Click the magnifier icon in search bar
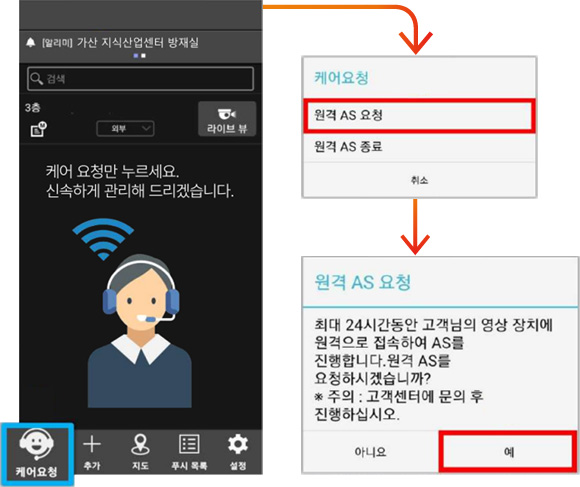Image resolution: width=580 pixels, height=487 pixels. pyautogui.click(x=36, y=78)
